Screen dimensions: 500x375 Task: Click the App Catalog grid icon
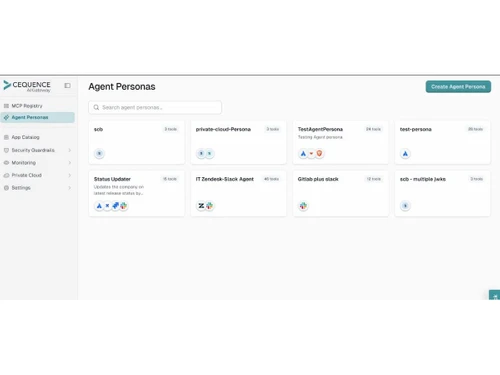6,137
